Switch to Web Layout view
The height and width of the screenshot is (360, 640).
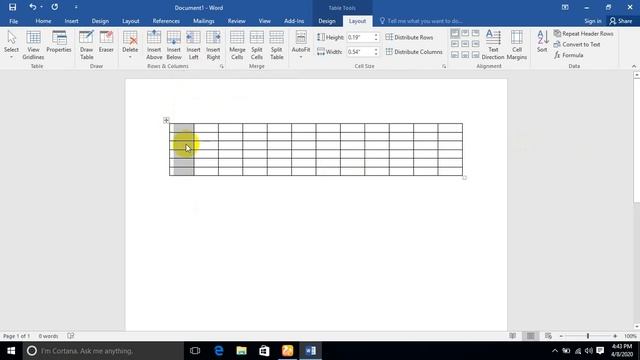click(548, 336)
